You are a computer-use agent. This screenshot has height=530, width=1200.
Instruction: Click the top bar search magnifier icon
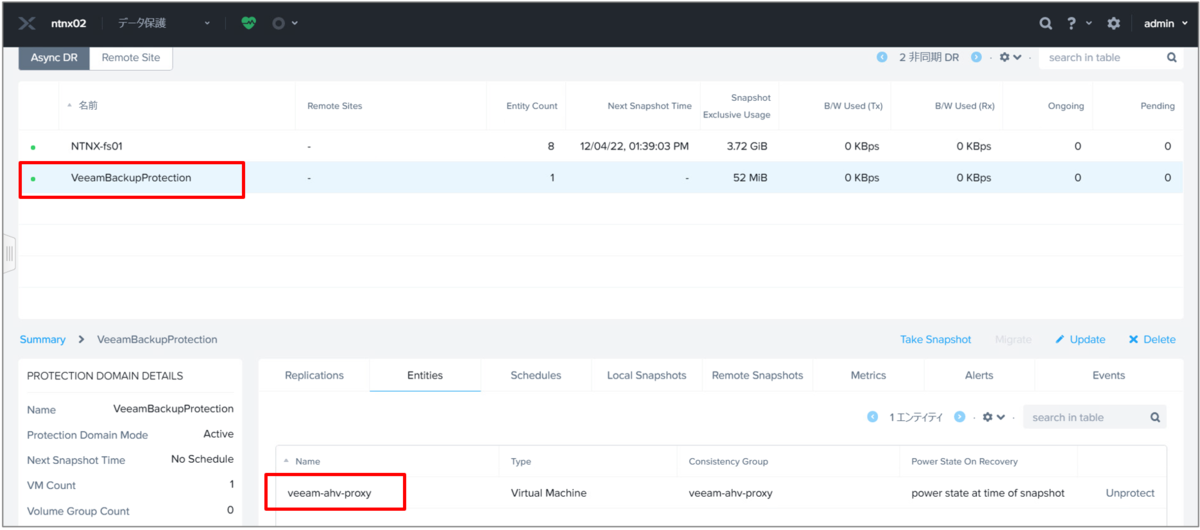click(1045, 23)
